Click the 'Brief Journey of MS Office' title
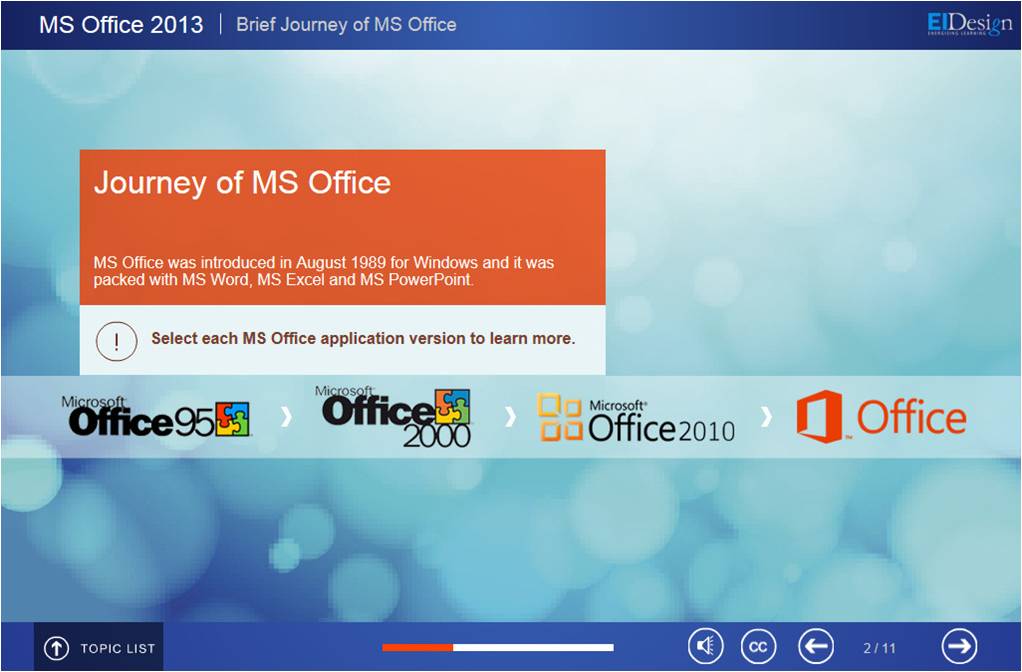The height and width of the screenshot is (672, 1022). click(346, 25)
